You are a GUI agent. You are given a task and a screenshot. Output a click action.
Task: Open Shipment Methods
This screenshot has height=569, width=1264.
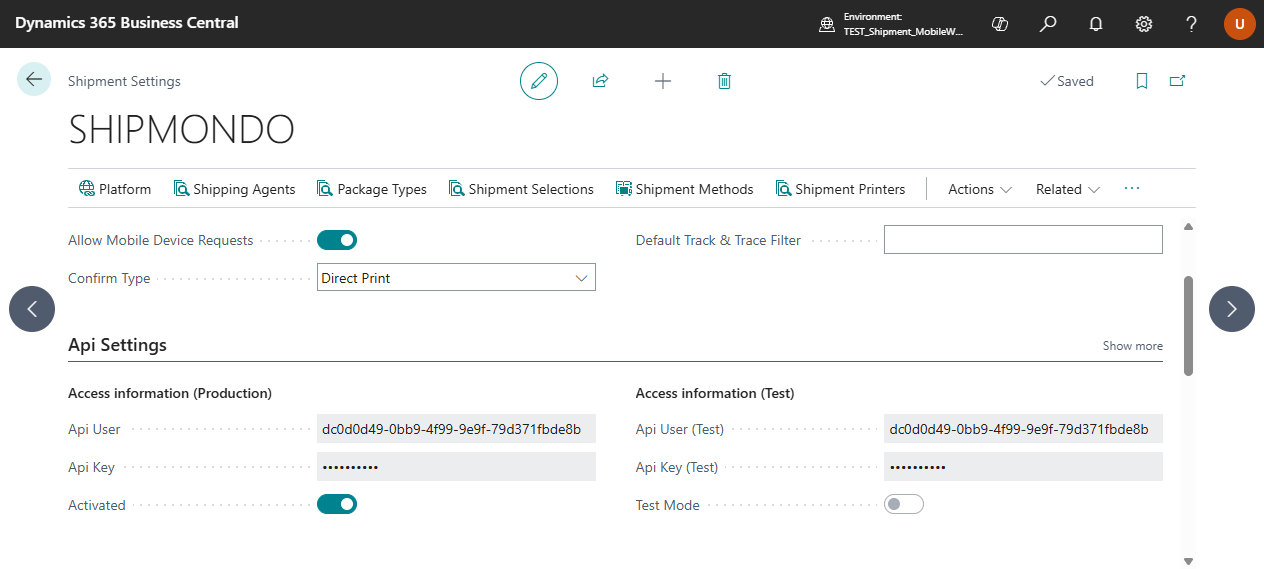(685, 189)
